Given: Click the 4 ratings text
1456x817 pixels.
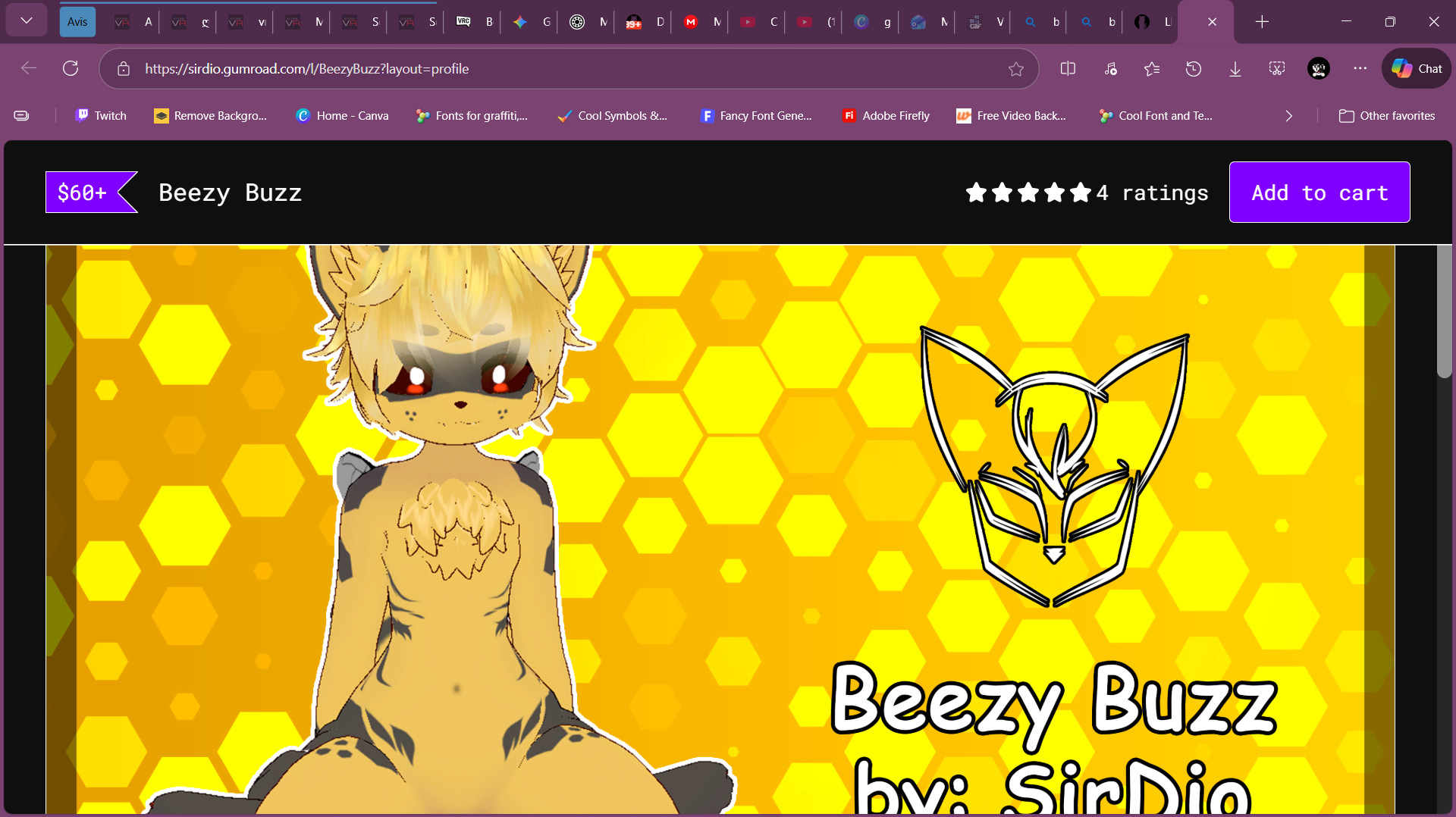Looking at the screenshot, I should coord(1152,193).
